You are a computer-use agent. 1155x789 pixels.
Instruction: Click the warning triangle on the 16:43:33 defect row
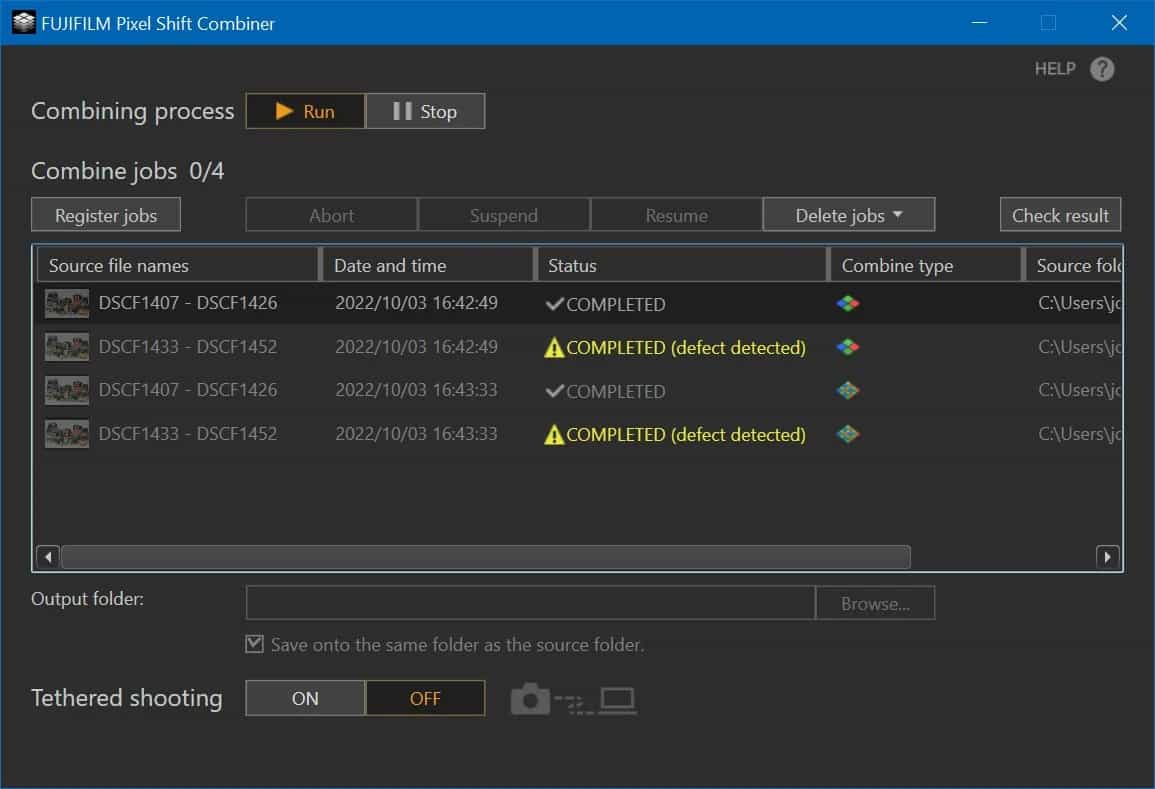point(553,435)
